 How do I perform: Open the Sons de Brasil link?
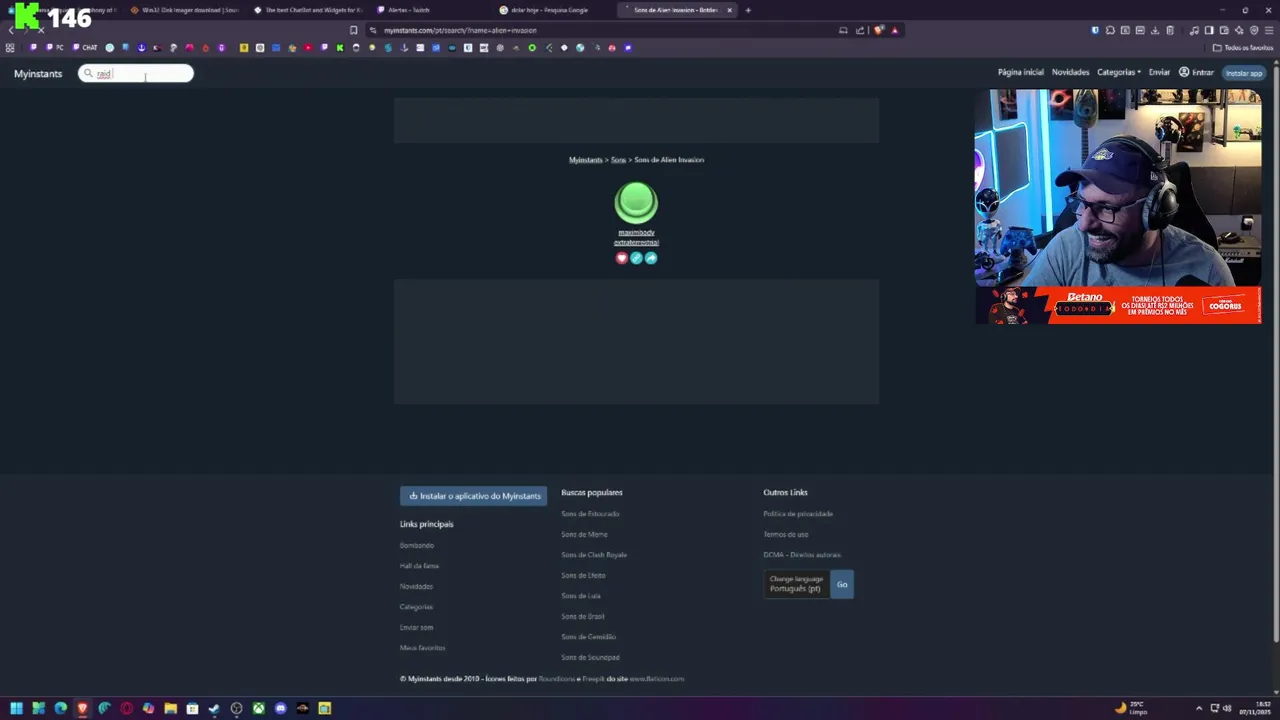[583, 616]
